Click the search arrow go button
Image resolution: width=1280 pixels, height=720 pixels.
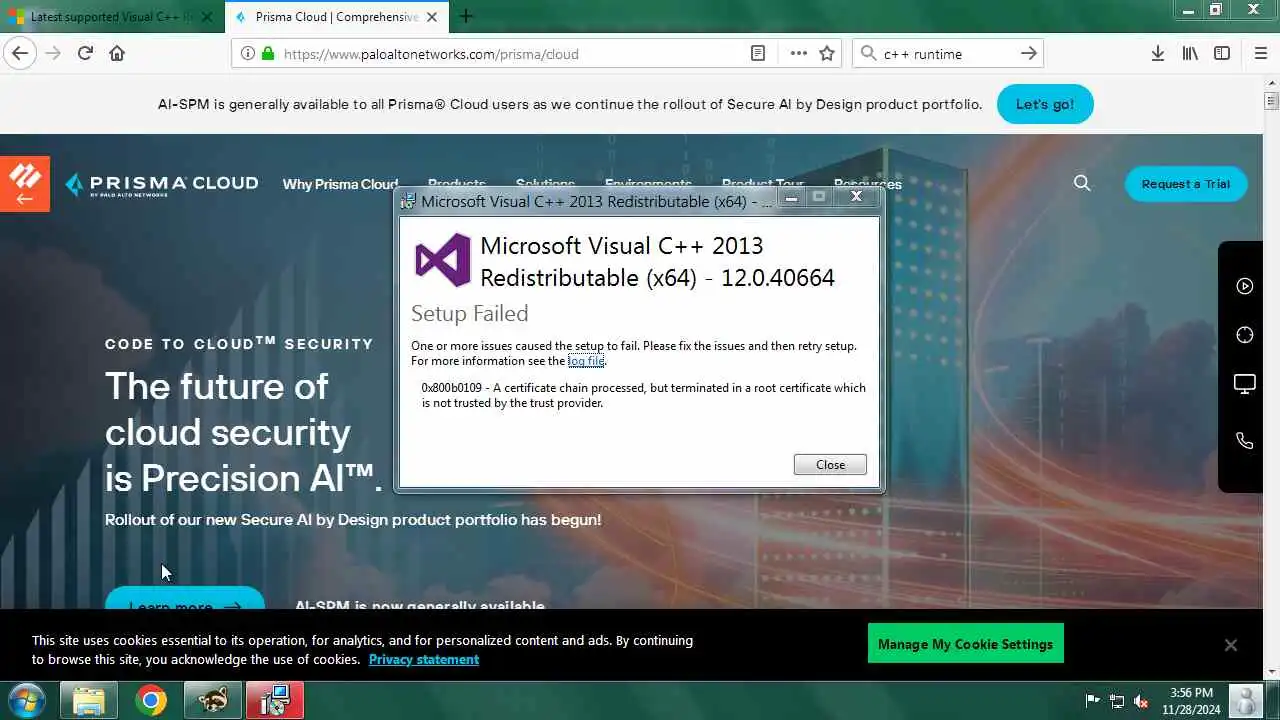pos(1029,54)
